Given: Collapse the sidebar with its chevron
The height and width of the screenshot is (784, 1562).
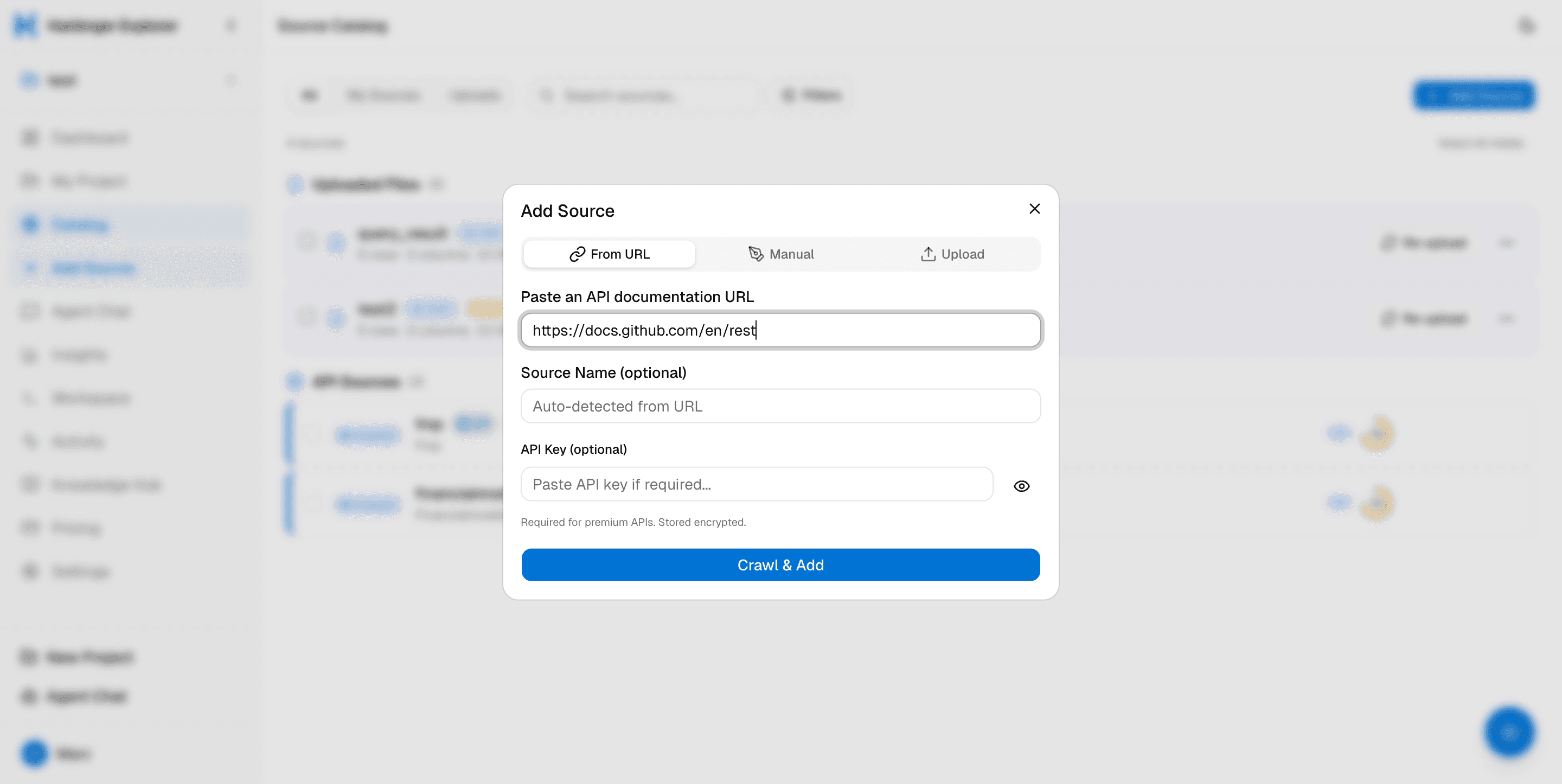Looking at the screenshot, I should click(x=231, y=25).
